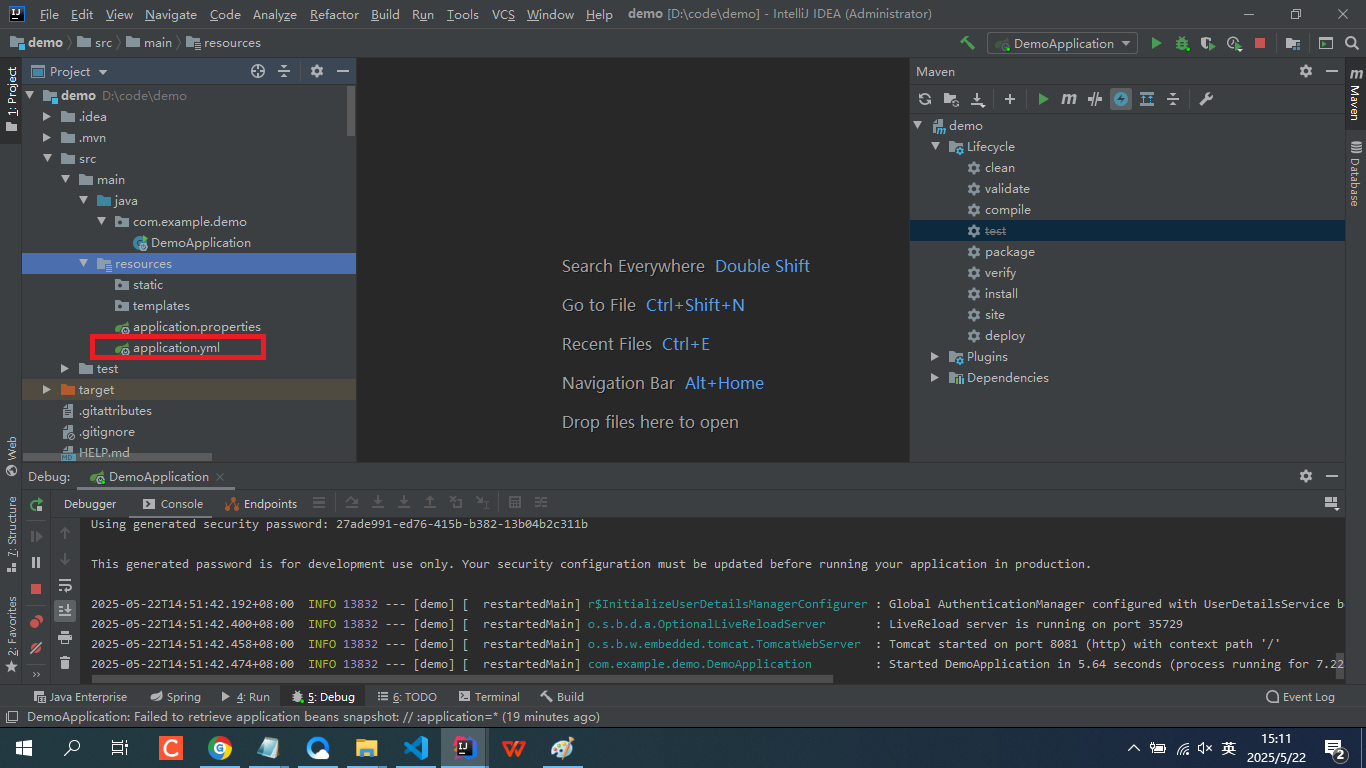Print console output icon
This screenshot has height=768, width=1366.
pos(65,637)
